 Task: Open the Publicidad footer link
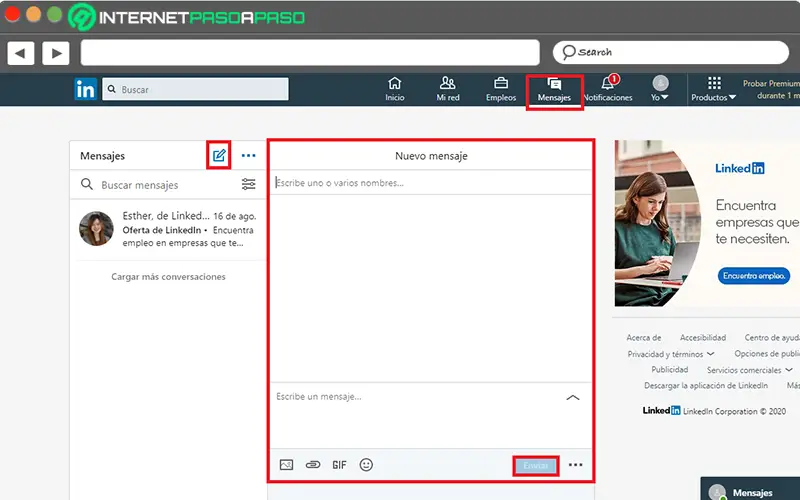point(669,369)
